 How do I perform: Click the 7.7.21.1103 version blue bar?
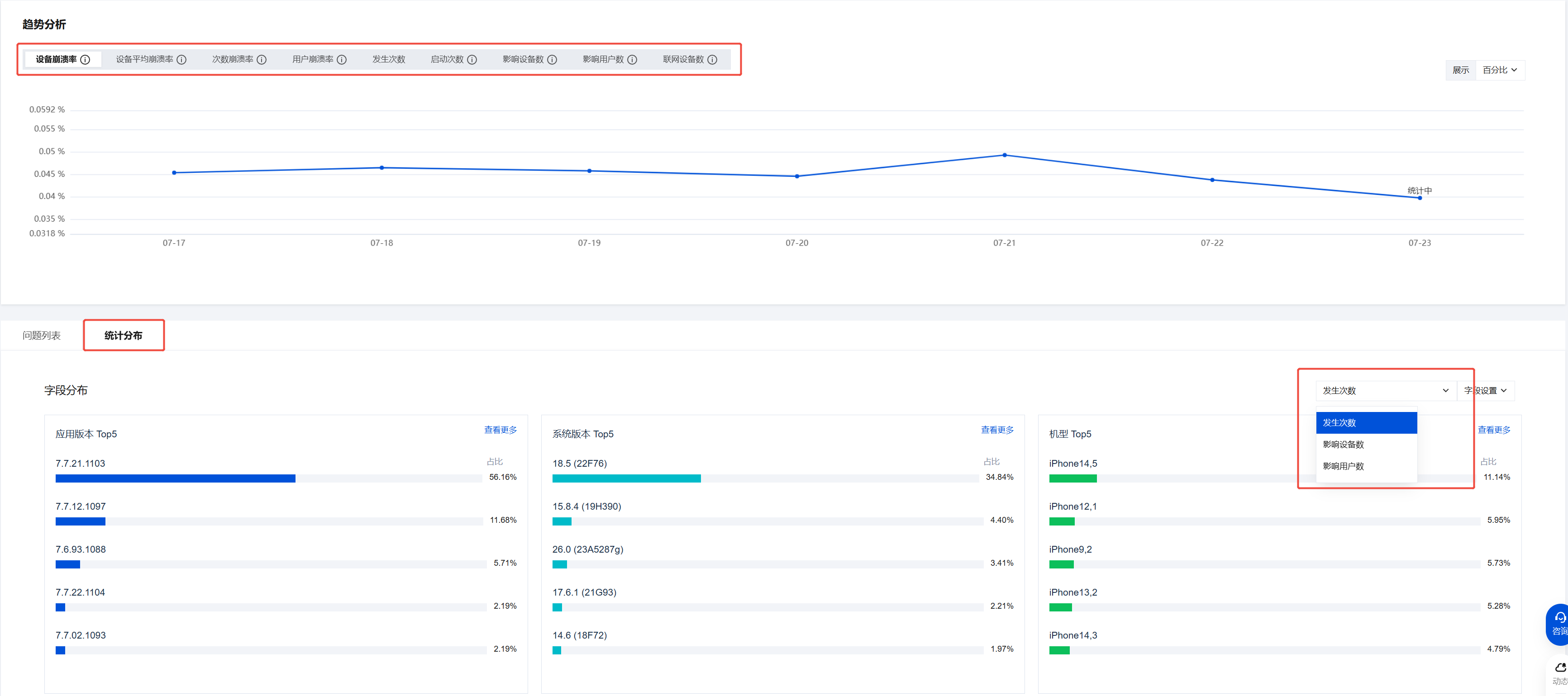click(x=175, y=479)
